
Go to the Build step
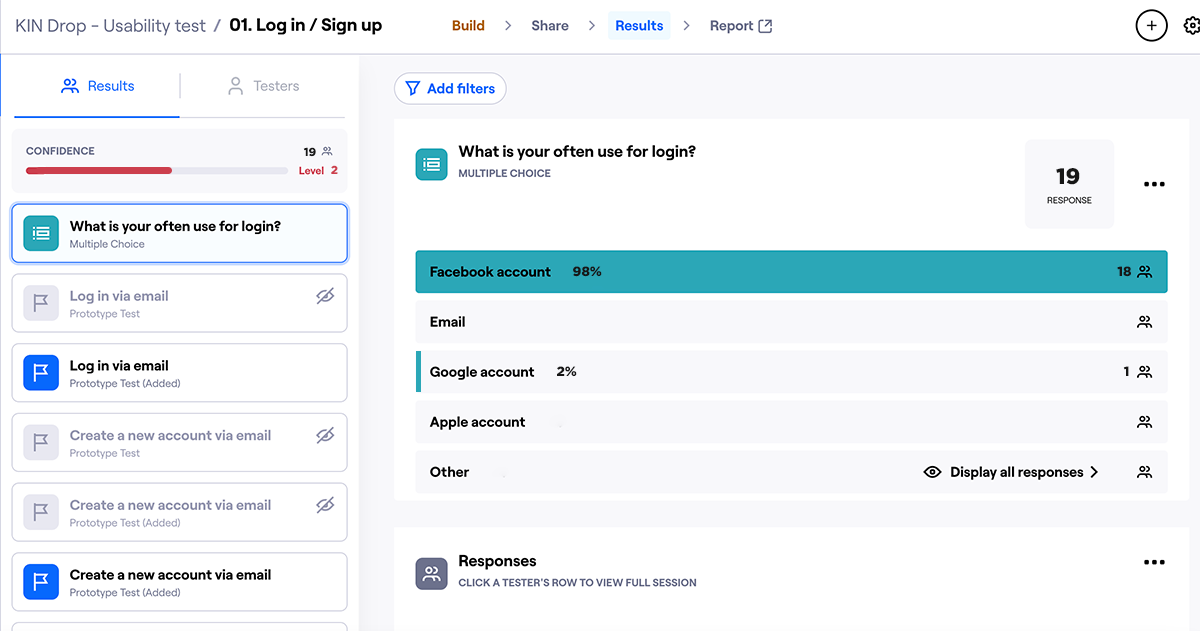click(468, 26)
